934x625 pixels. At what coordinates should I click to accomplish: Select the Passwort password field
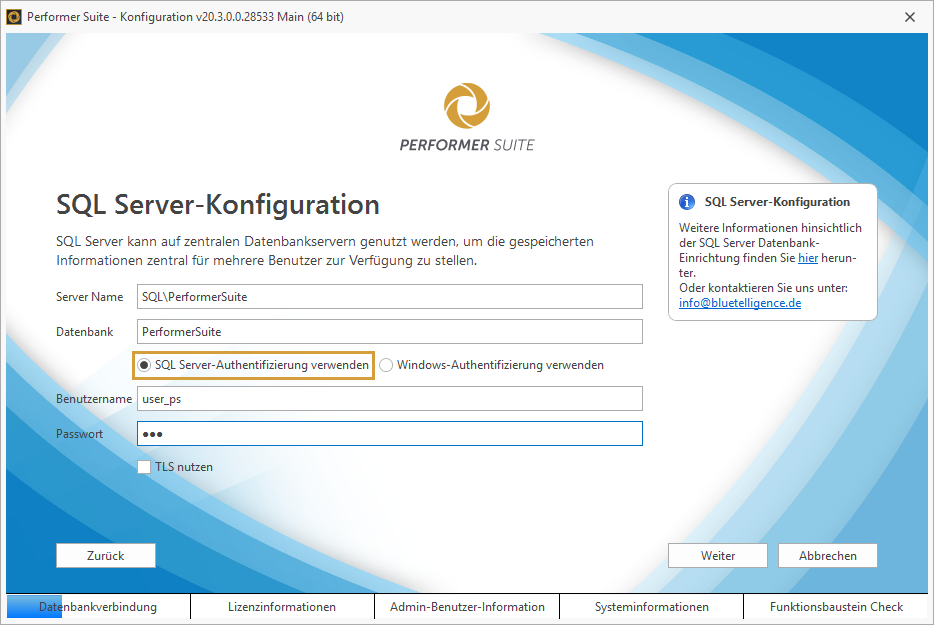pyautogui.click(x=390, y=433)
